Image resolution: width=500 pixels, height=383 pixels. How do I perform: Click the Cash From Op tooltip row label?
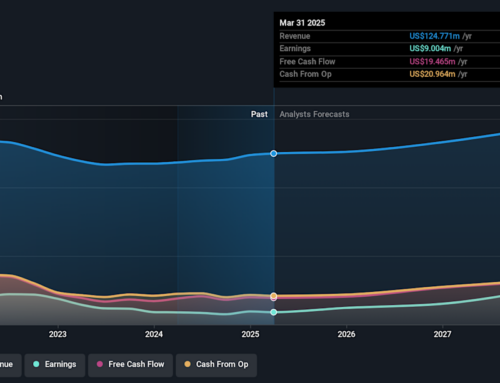tap(305, 74)
